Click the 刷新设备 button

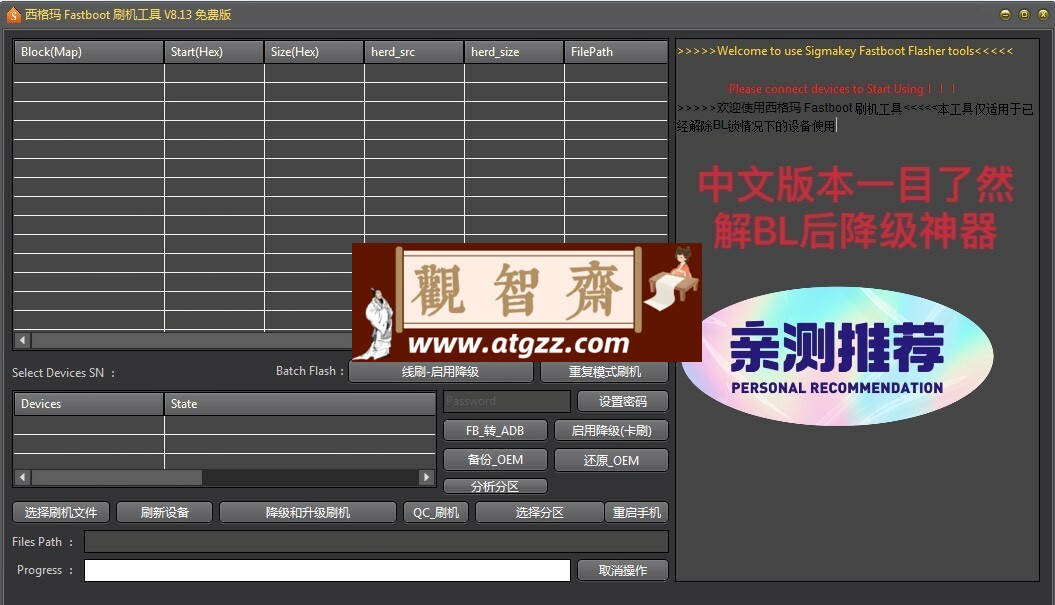[164, 512]
